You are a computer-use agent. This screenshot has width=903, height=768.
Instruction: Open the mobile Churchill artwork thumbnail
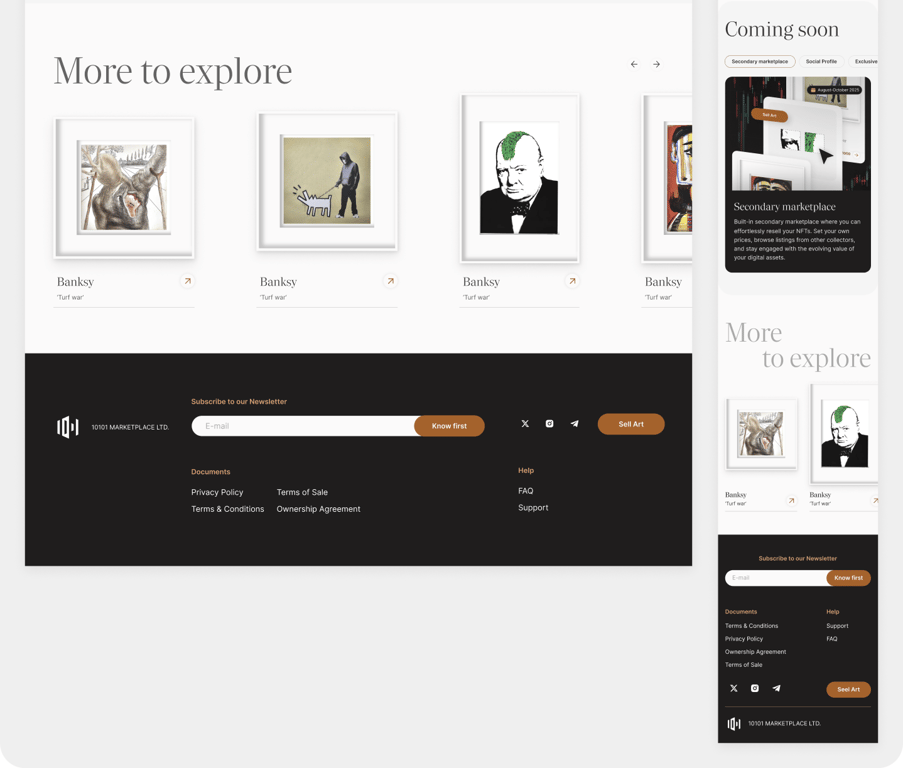click(x=844, y=435)
